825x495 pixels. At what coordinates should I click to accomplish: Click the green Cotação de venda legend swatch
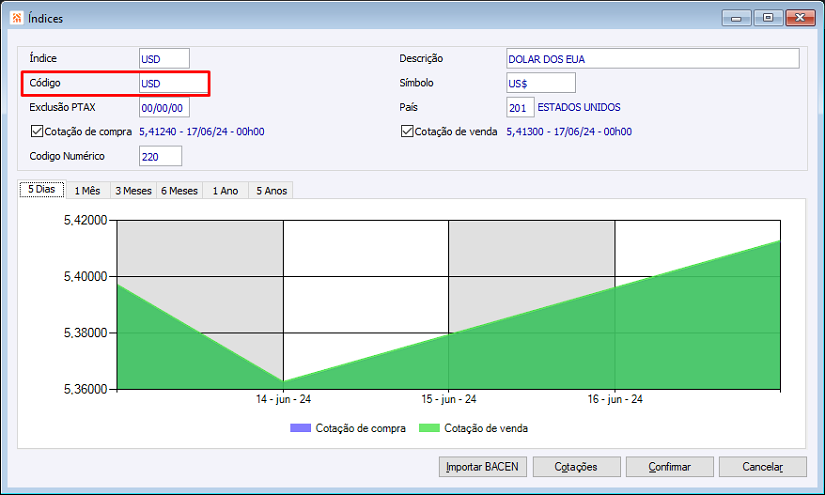coord(429,428)
